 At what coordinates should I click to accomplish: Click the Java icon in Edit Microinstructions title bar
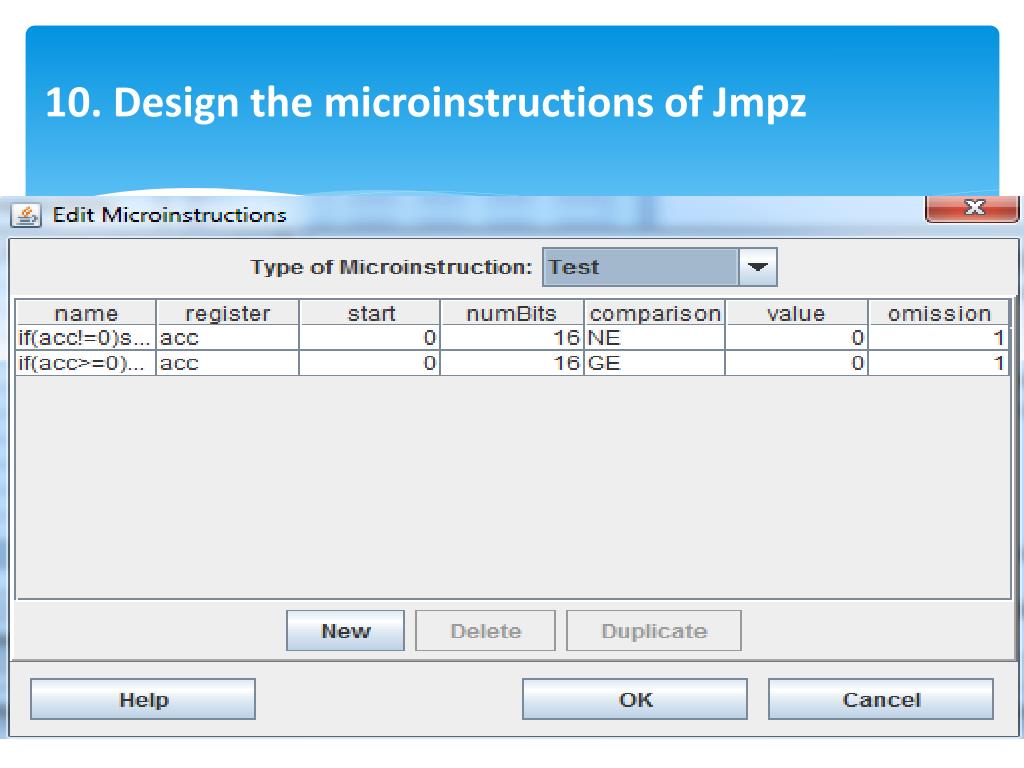[x=26, y=215]
